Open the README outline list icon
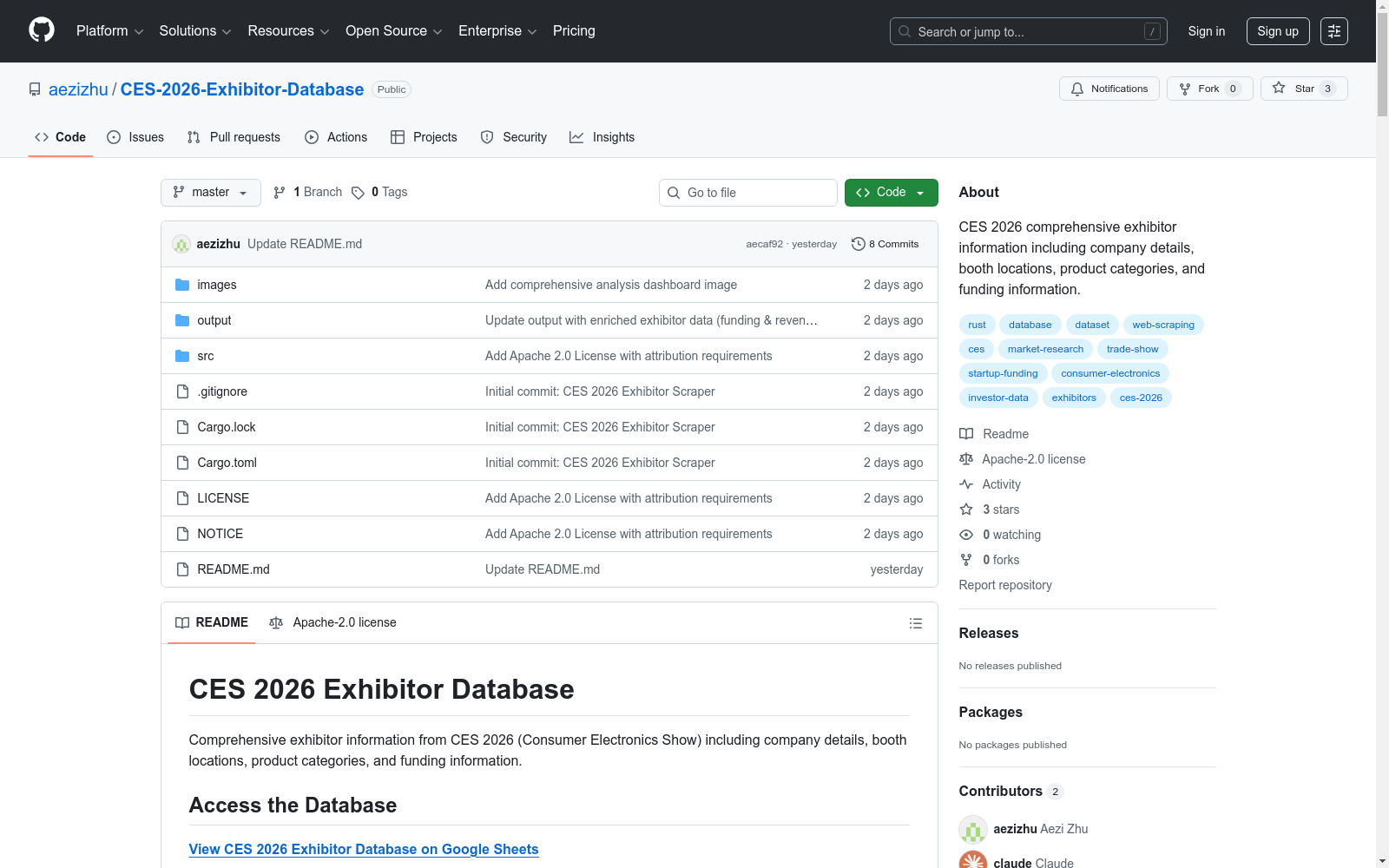The width and height of the screenshot is (1389, 868). pyautogui.click(x=915, y=623)
